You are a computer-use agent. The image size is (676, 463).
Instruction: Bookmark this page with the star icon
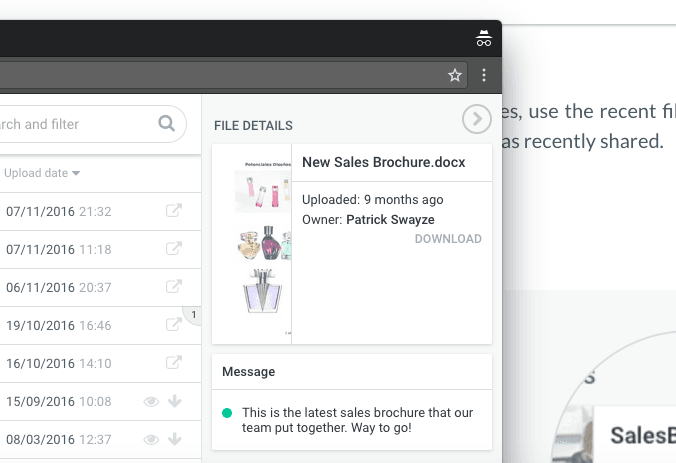click(x=455, y=75)
